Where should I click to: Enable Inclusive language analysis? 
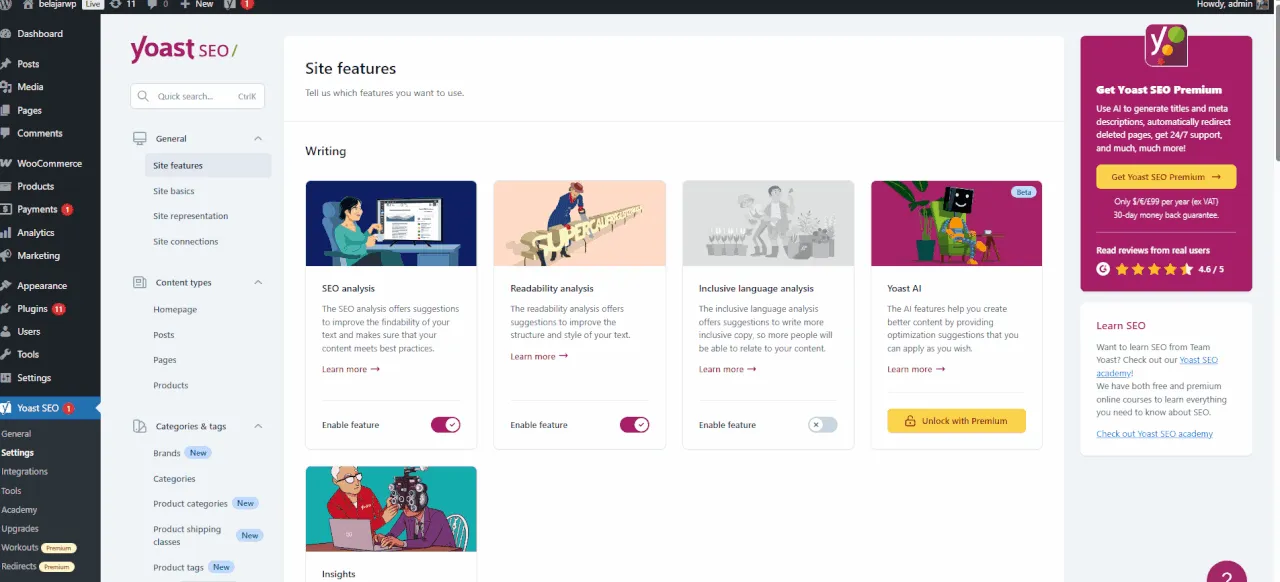(x=822, y=424)
